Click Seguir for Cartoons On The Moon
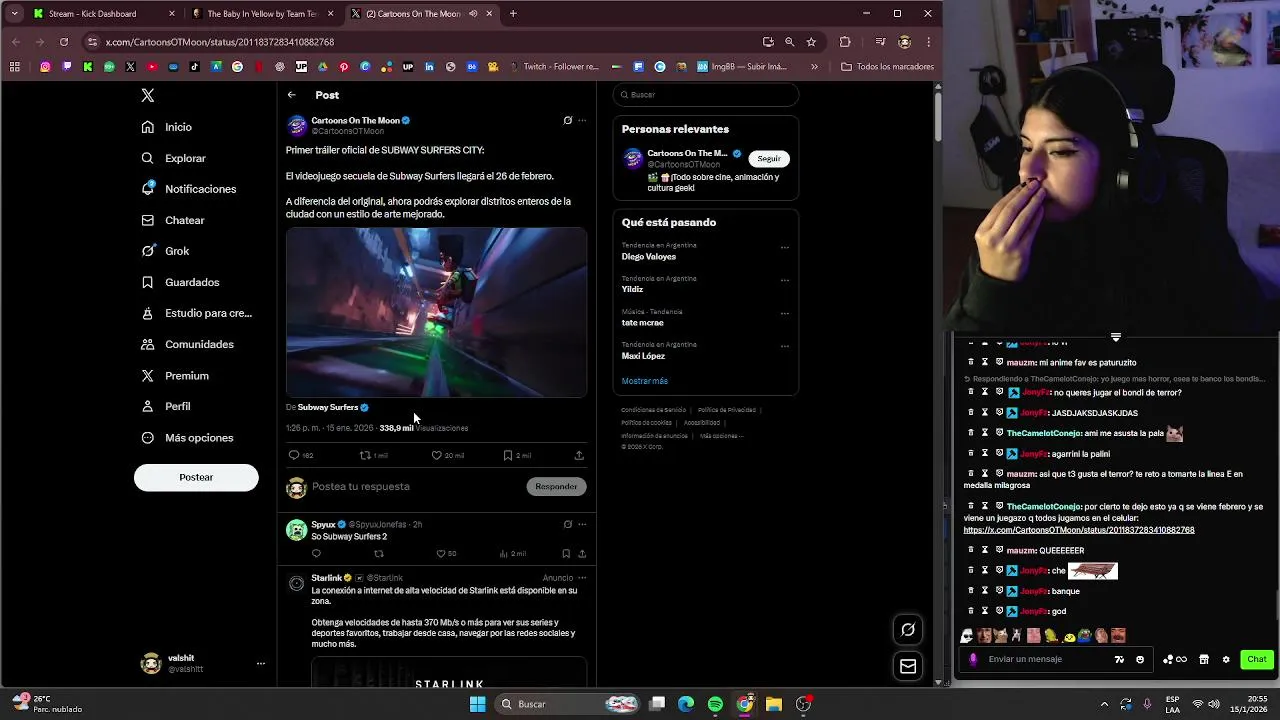 tap(769, 158)
